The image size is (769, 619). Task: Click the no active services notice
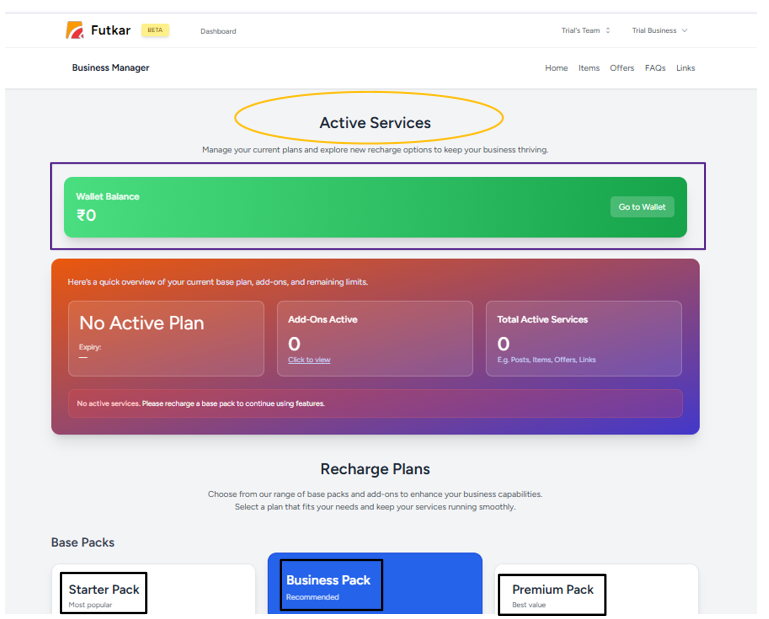point(375,403)
